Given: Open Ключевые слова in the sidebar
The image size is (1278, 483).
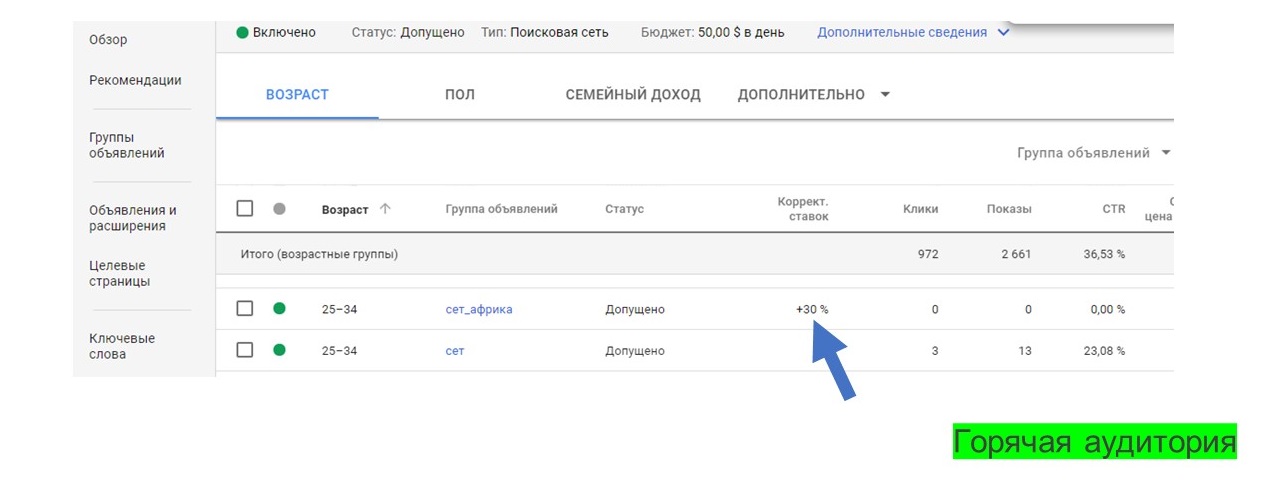Looking at the screenshot, I should point(122,346).
